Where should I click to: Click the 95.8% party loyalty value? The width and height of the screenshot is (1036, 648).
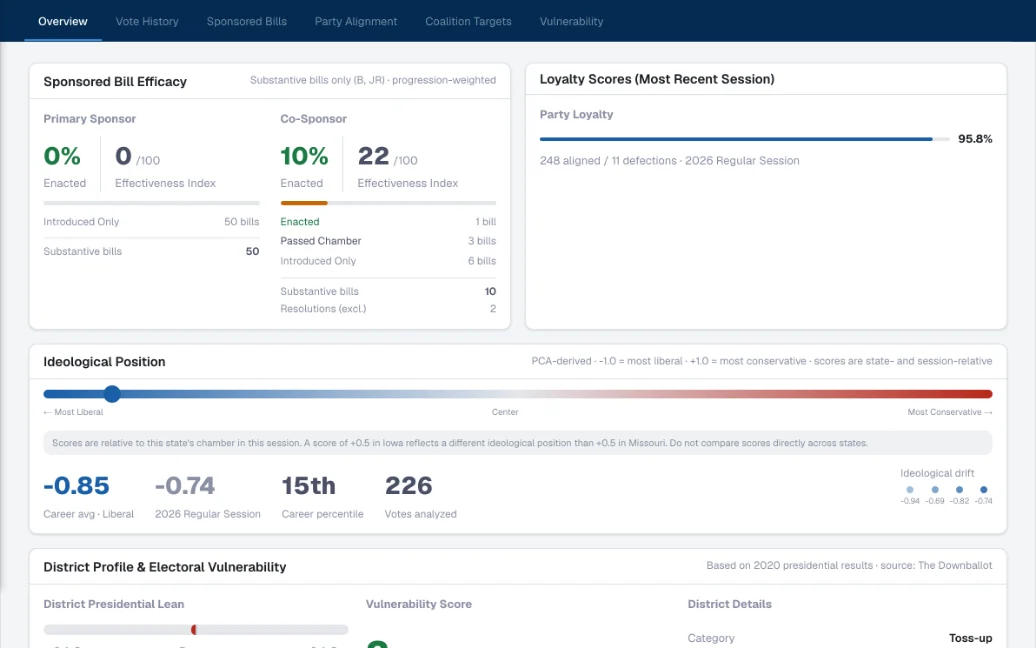click(975, 139)
